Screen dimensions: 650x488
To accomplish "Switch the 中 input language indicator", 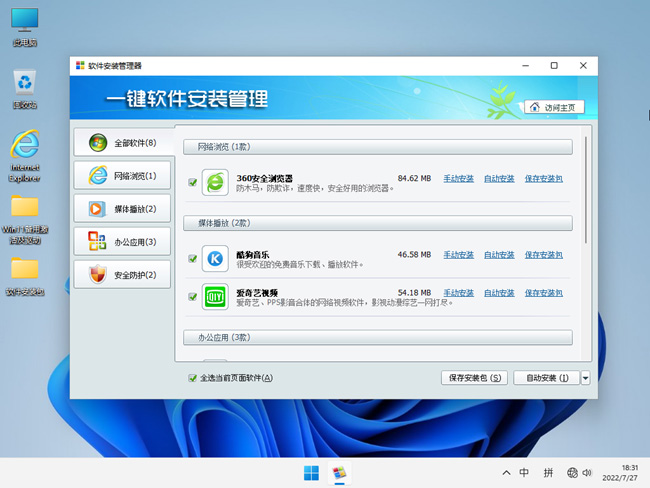I will point(524,473).
